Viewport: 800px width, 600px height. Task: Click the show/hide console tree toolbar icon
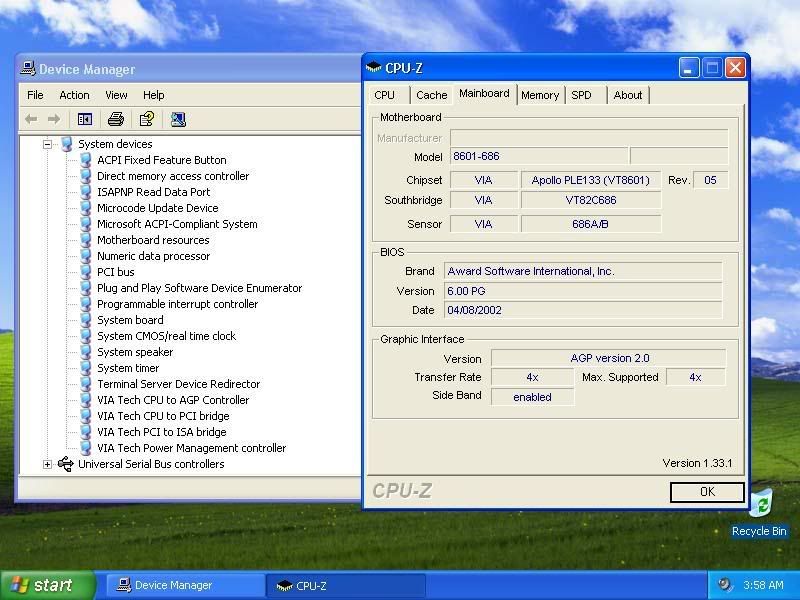(85, 119)
